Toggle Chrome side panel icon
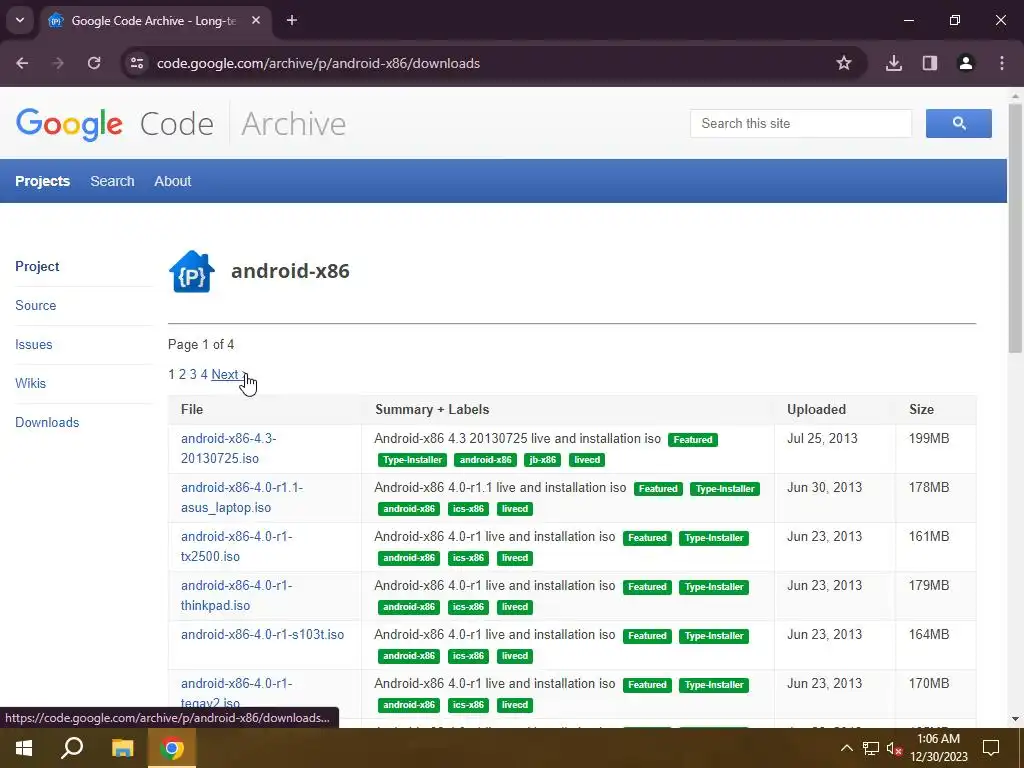 pyautogui.click(x=930, y=63)
